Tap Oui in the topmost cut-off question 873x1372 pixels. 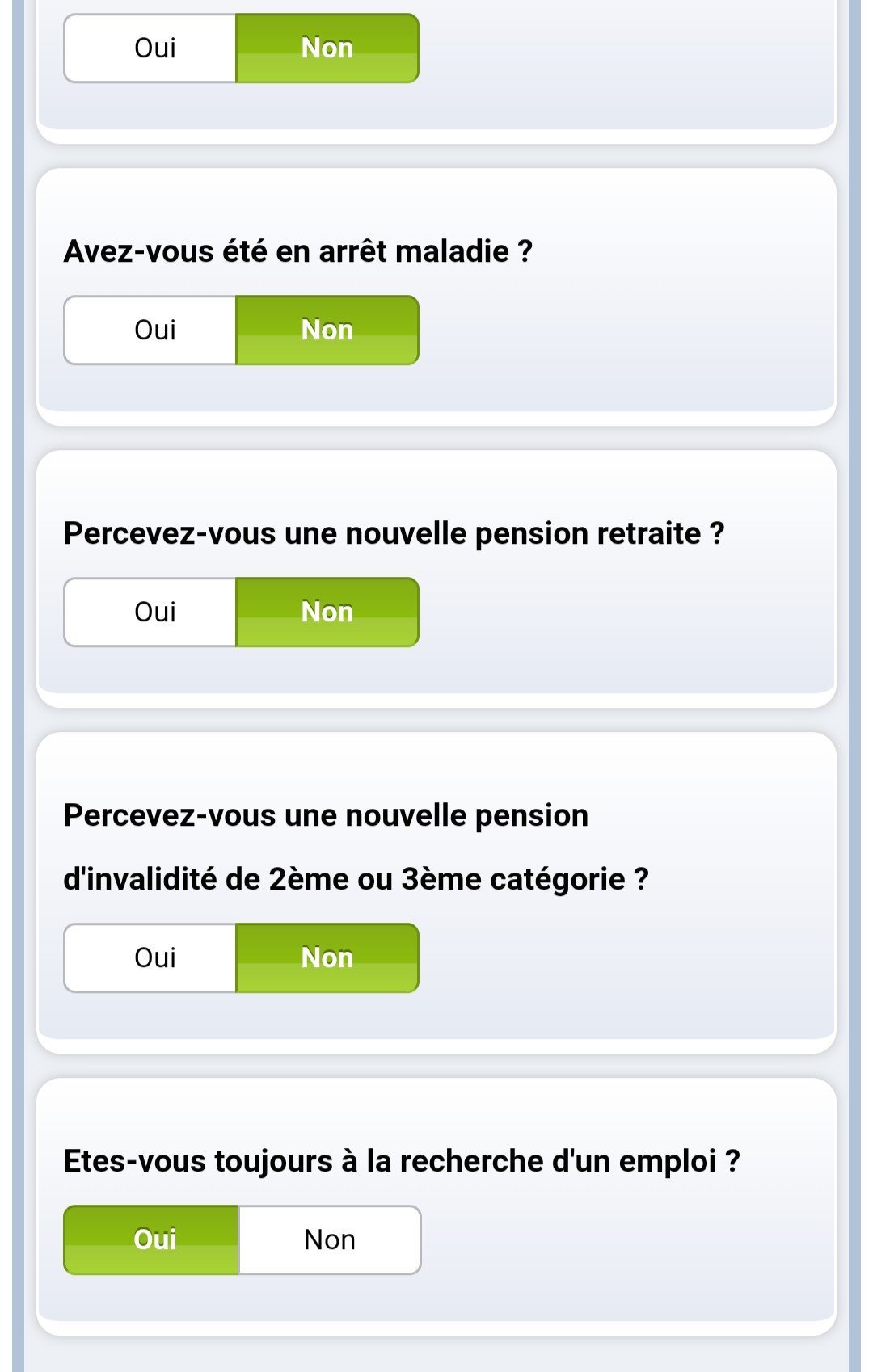click(150, 48)
